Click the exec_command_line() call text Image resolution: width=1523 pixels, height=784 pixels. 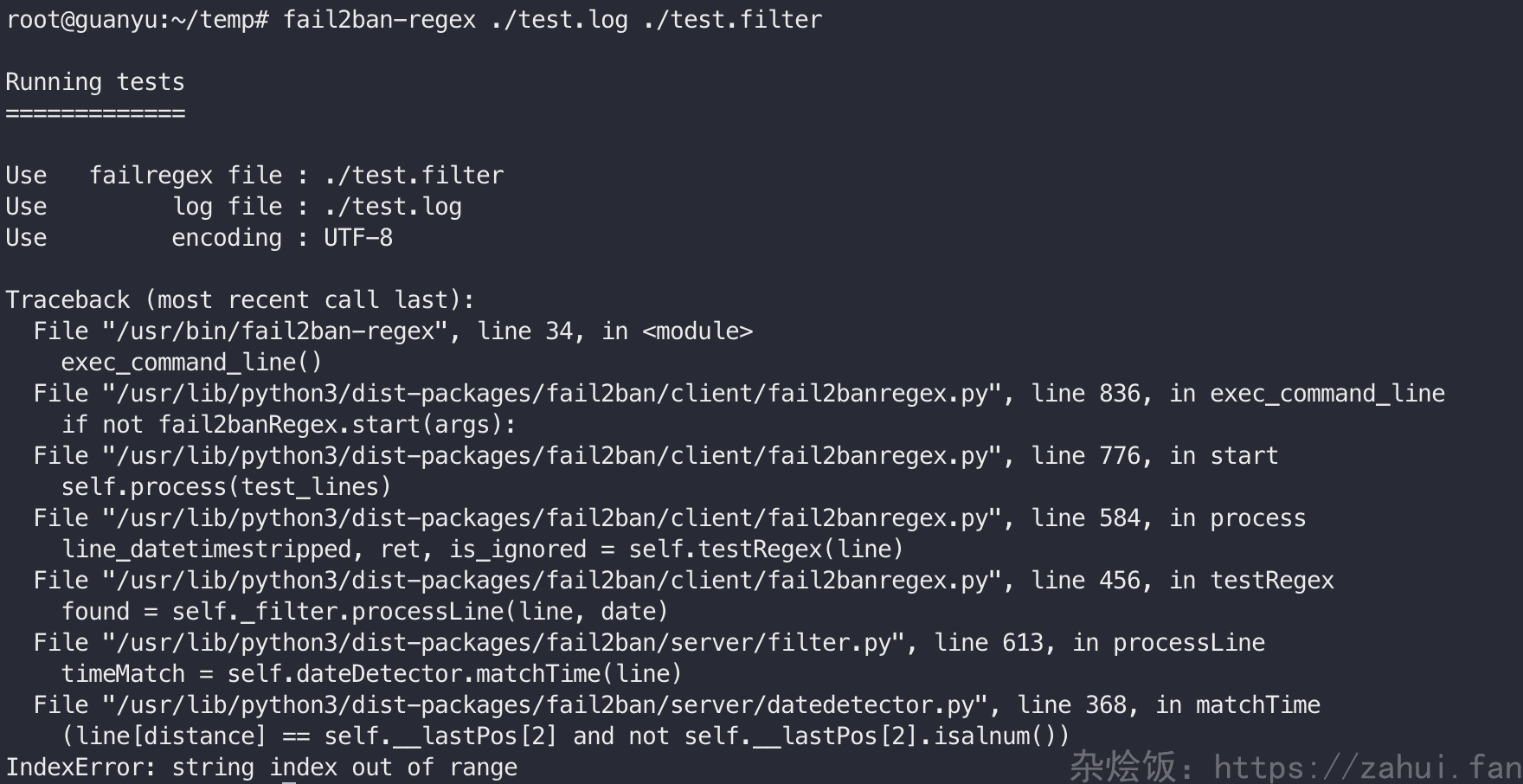pos(191,363)
